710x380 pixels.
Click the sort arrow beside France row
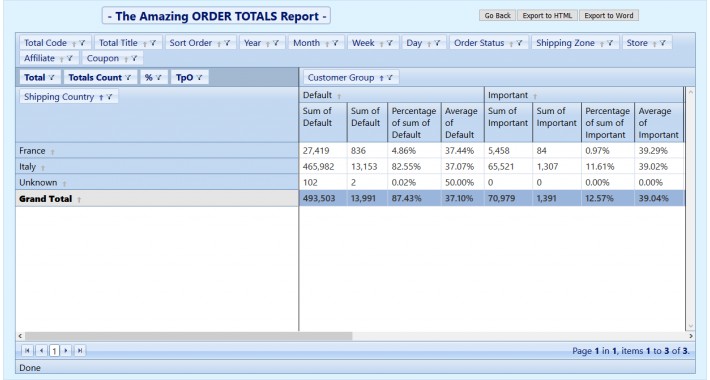52,152
